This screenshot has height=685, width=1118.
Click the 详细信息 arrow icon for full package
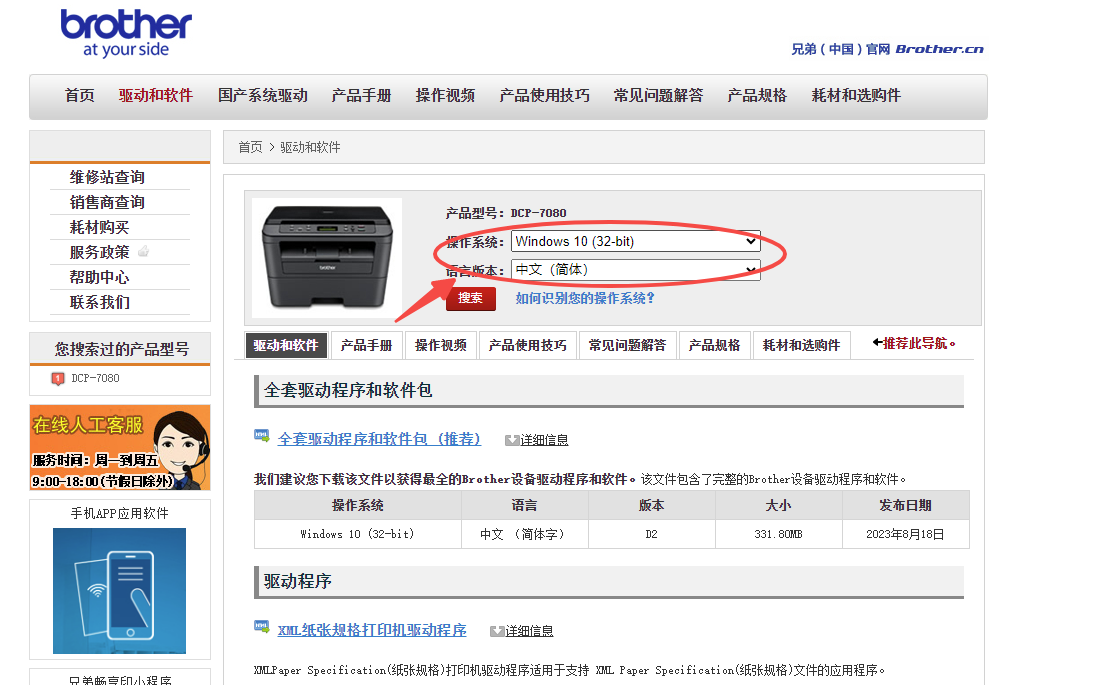coord(512,440)
